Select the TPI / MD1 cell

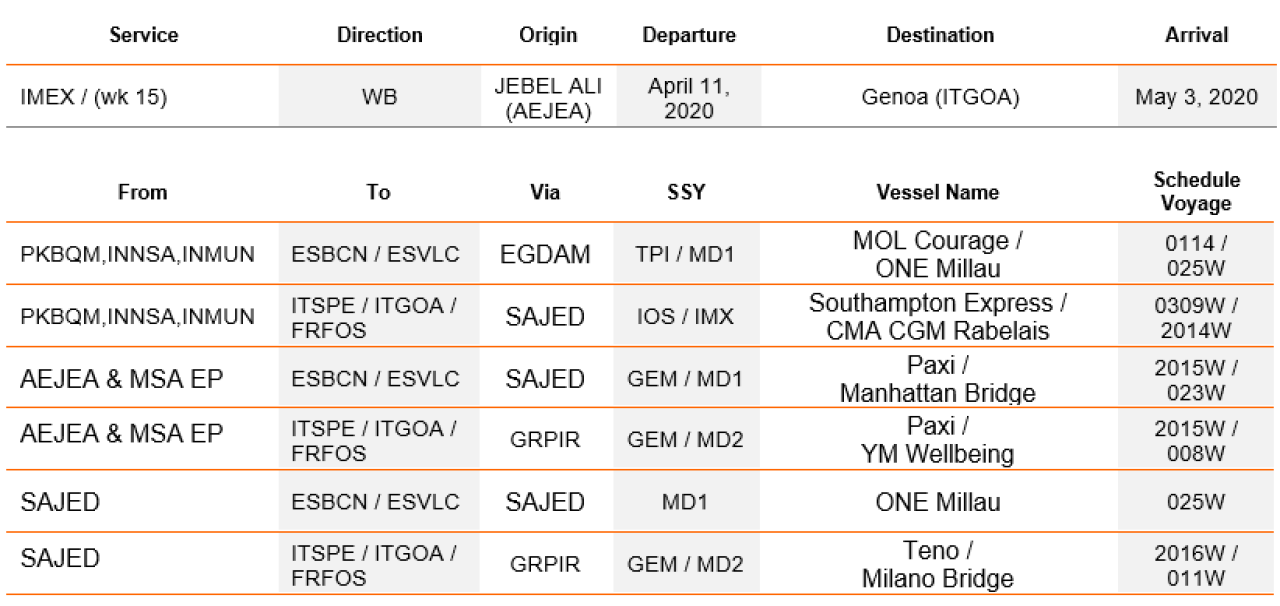coord(686,255)
